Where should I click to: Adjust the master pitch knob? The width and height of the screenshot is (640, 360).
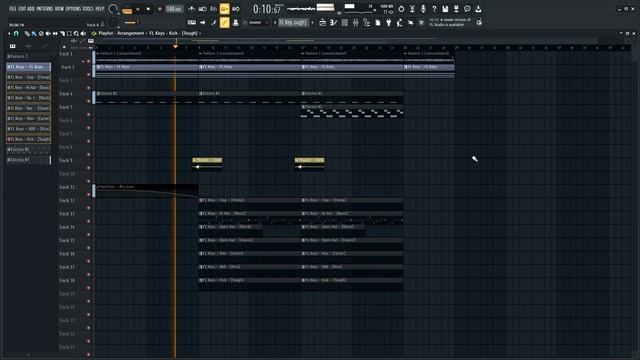click(114, 23)
